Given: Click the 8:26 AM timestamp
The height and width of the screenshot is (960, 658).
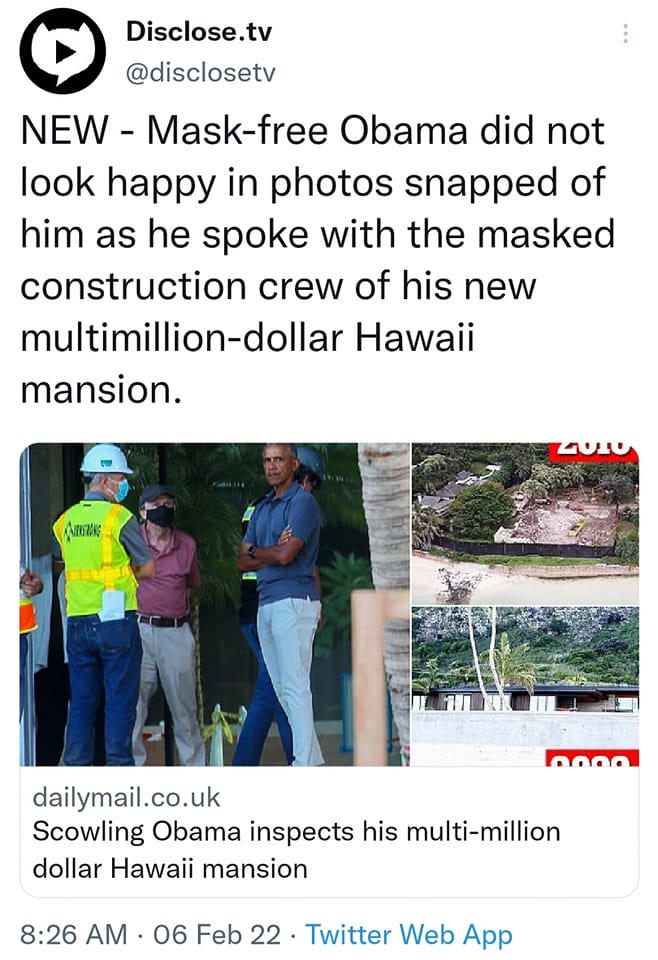Looking at the screenshot, I should [73, 935].
